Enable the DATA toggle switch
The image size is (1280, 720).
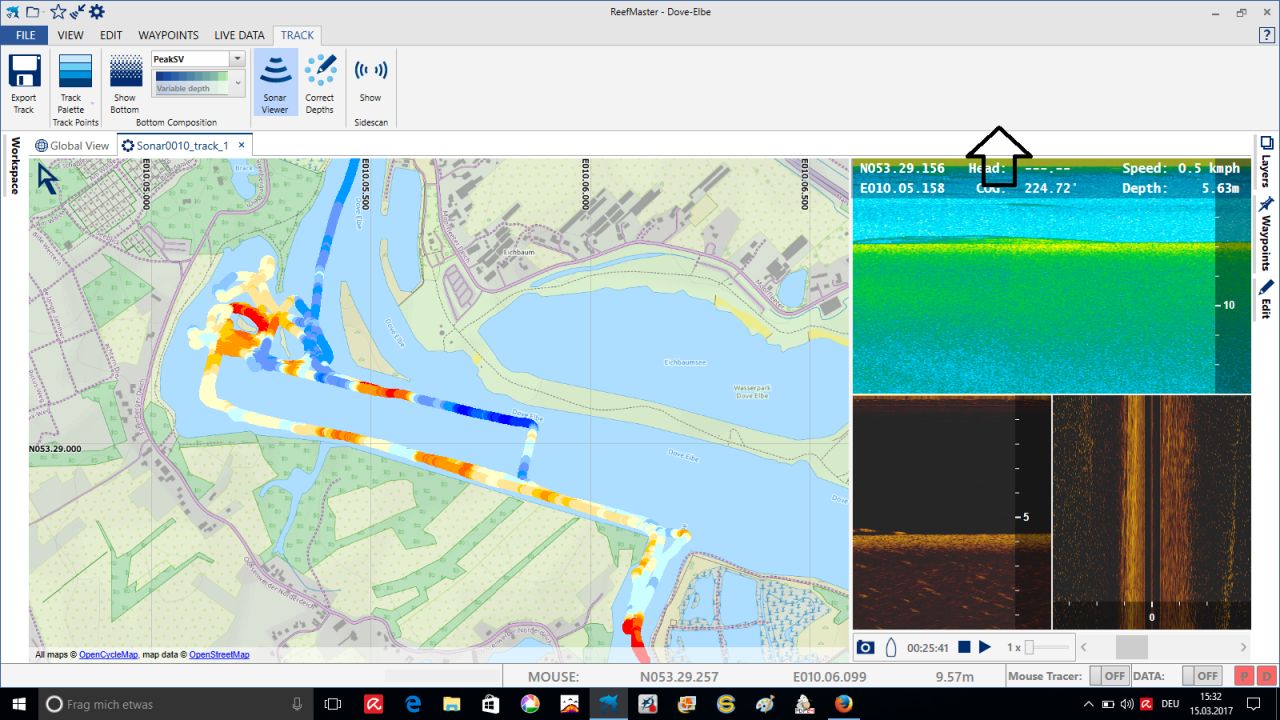tap(1201, 676)
